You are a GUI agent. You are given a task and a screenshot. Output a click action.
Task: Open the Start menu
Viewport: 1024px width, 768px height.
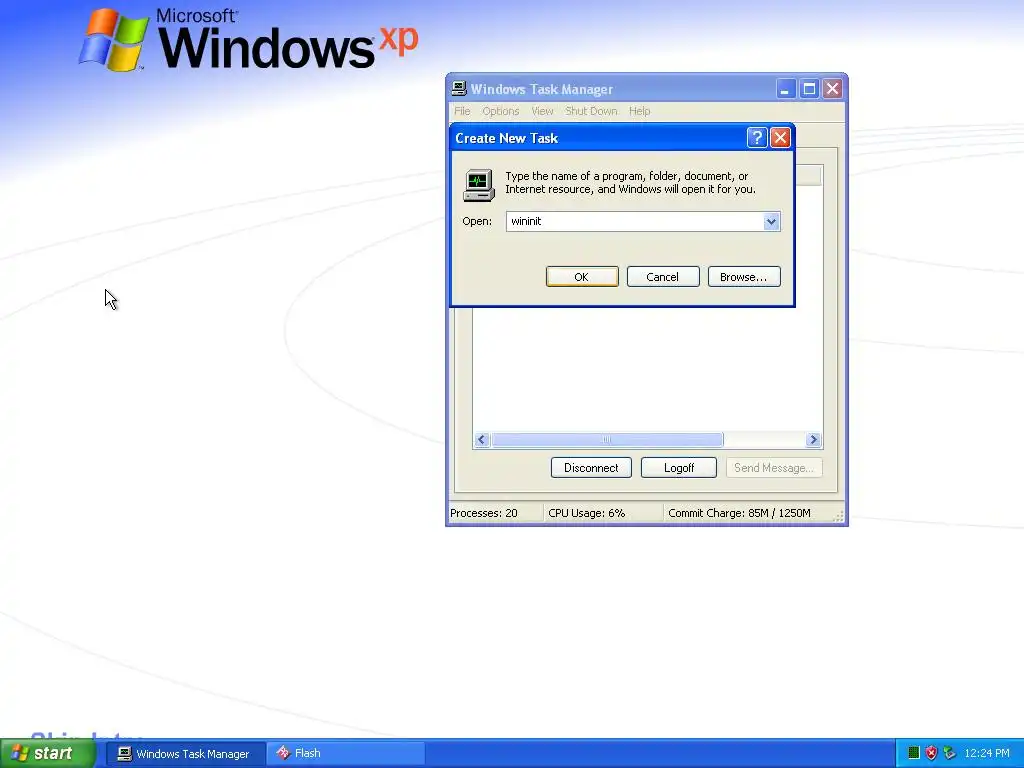pyautogui.click(x=46, y=754)
